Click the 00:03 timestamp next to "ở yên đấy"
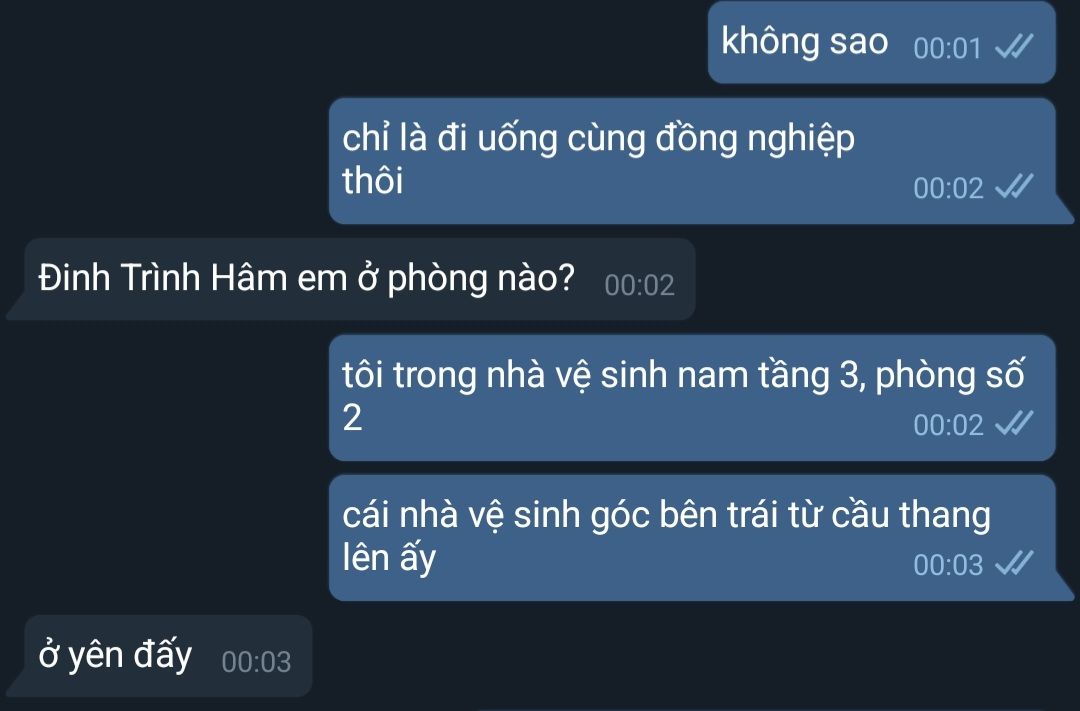This screenshot has height=711, width=1080. 256,662
